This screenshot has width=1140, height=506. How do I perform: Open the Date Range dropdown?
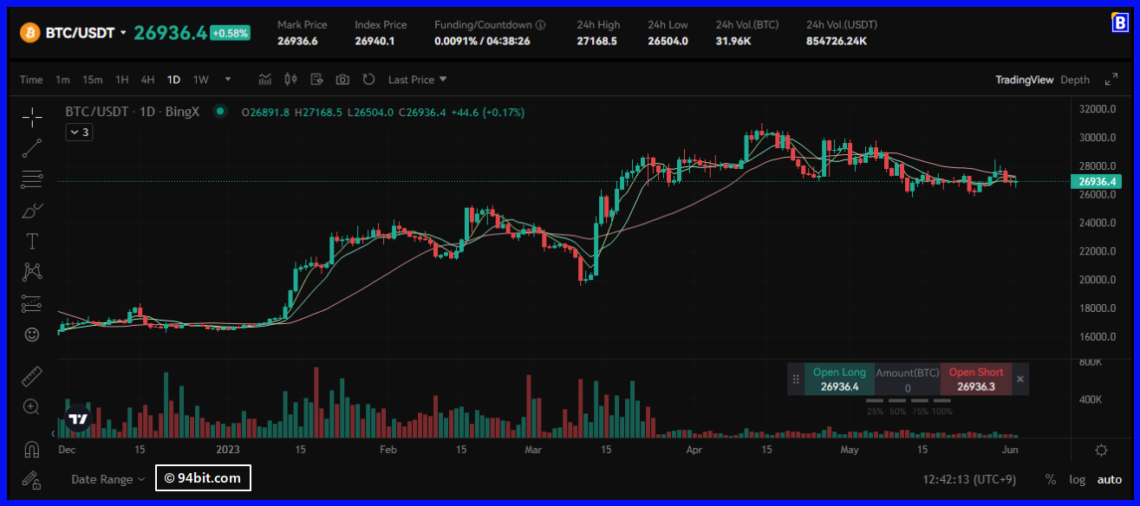[108, 479]
